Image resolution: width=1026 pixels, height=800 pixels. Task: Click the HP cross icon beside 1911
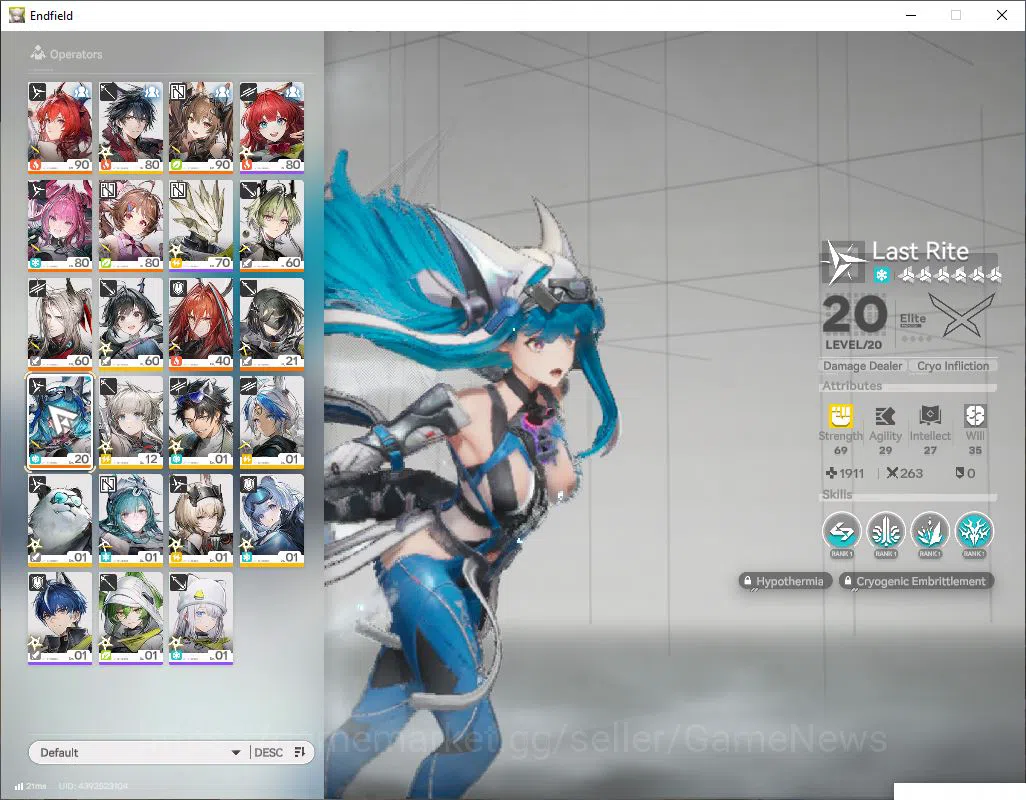[831, 473]
